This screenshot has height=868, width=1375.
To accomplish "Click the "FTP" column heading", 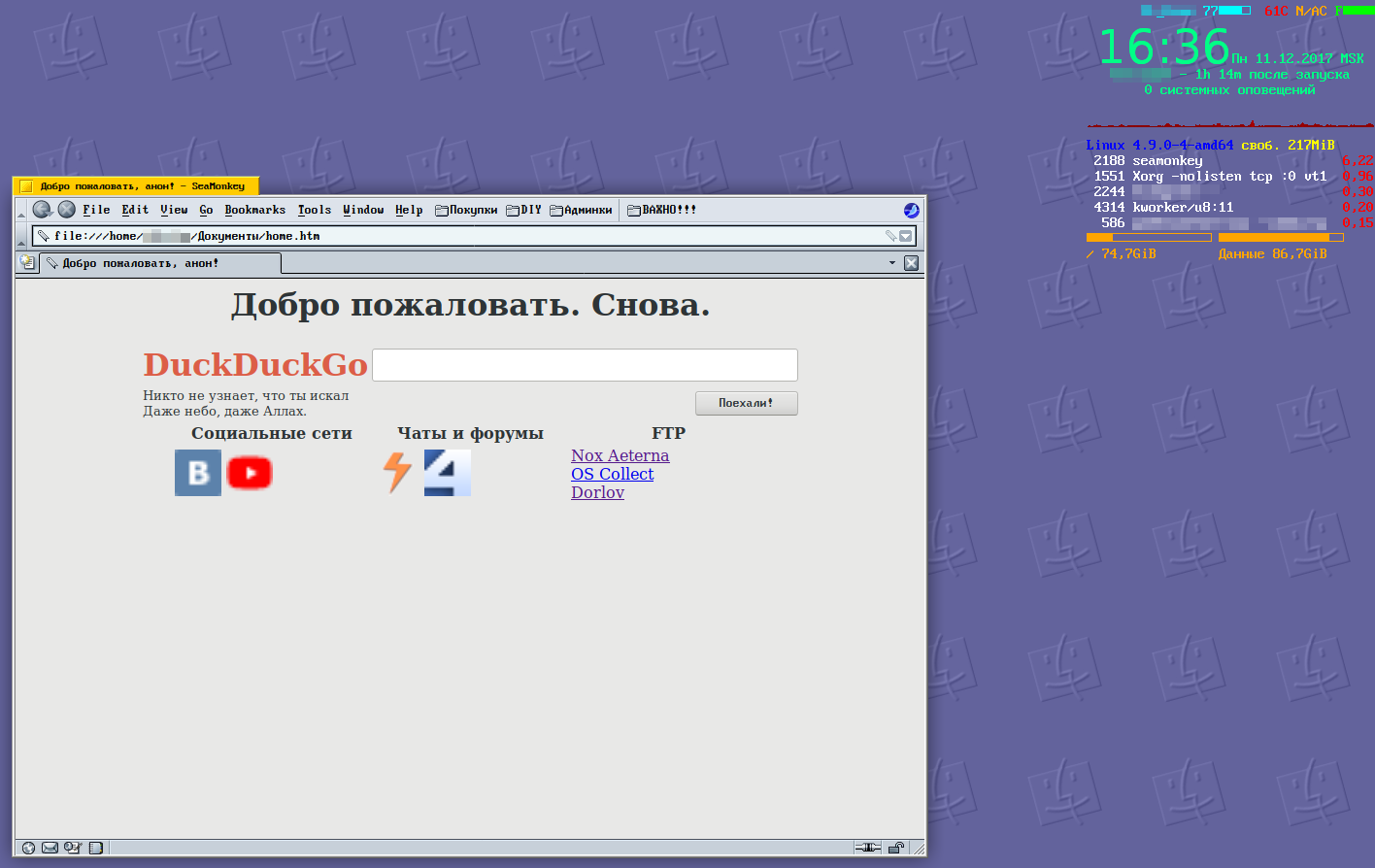I will 668,433.
